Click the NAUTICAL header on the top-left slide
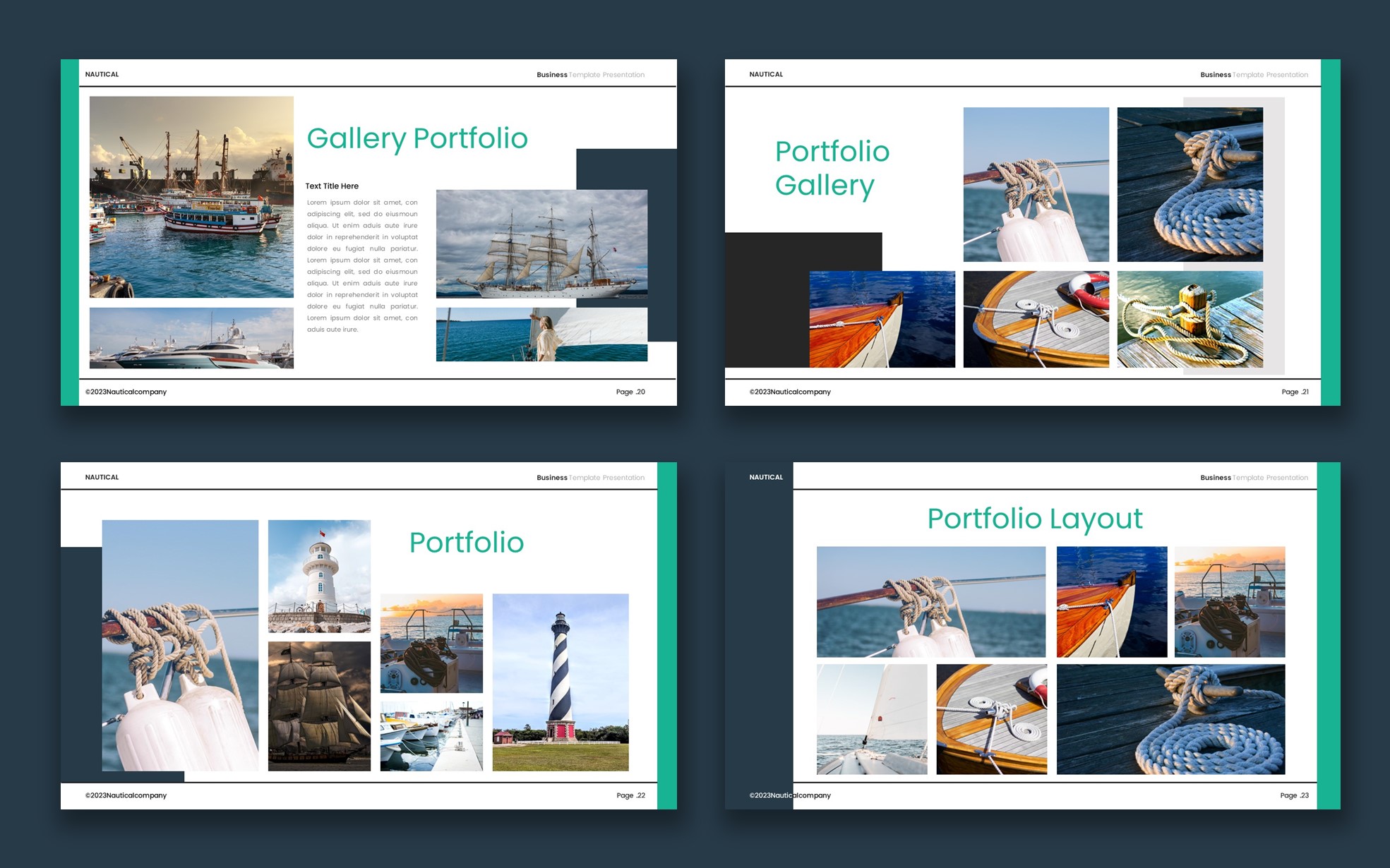The image size is (1390, 868). [x=102, y=74]
